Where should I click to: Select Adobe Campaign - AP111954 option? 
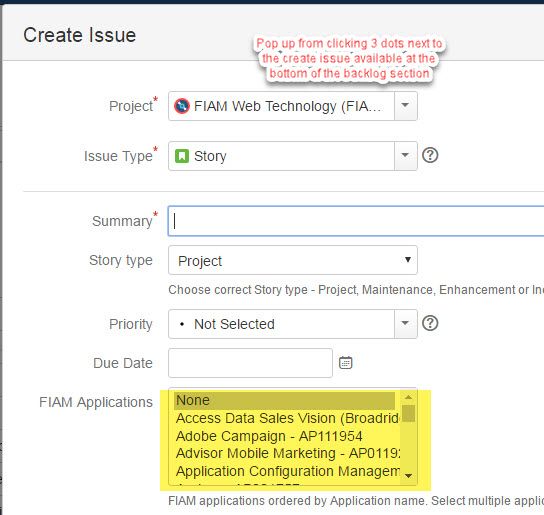click(x=287, y=436)
